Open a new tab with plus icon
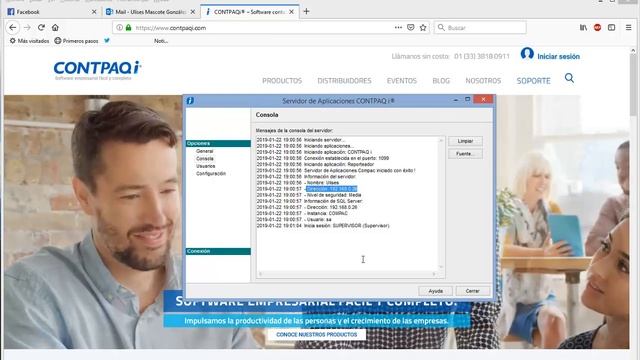The image size is (640, 360). coord(306,11)
